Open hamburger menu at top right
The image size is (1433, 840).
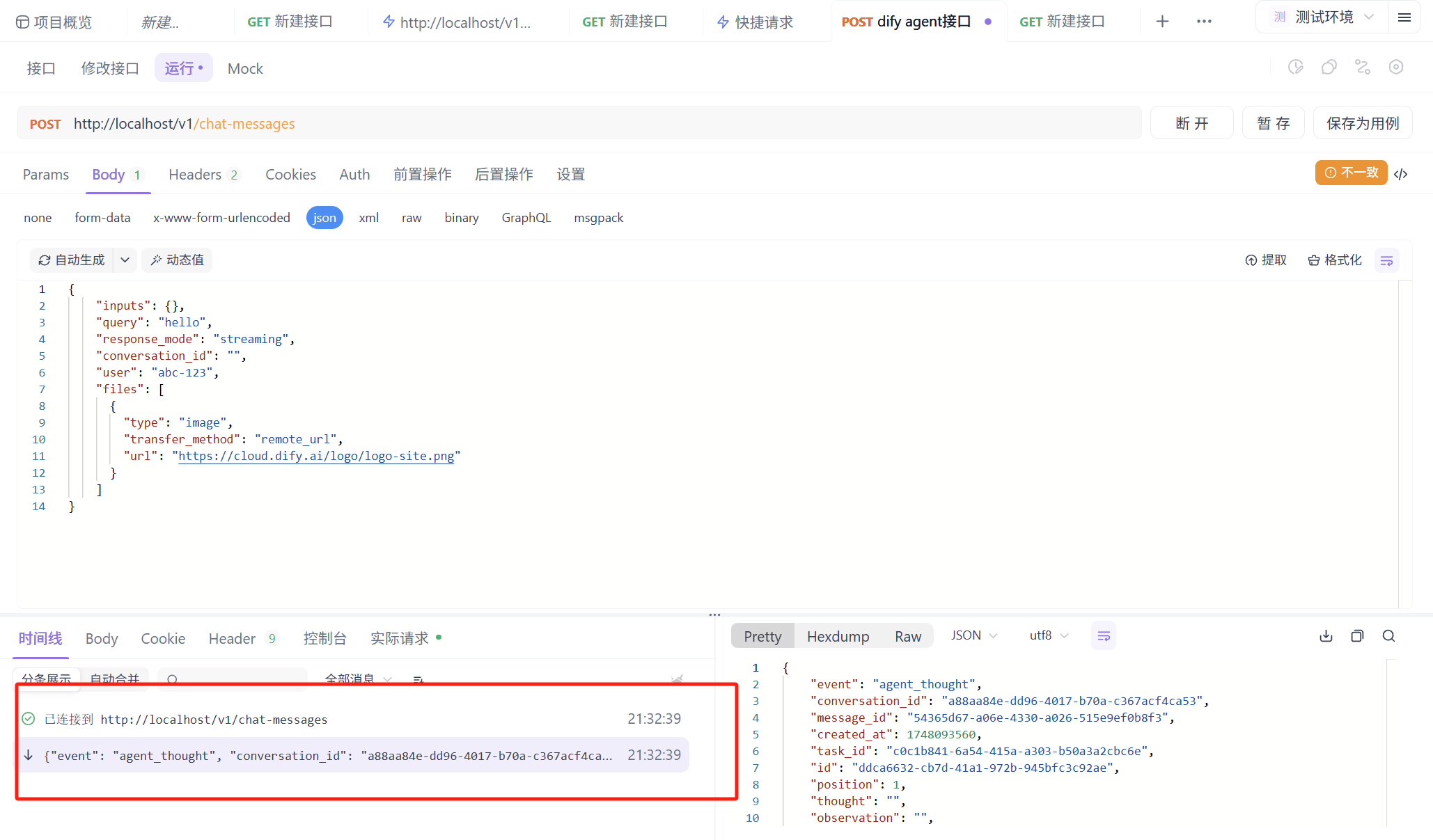1404,17
